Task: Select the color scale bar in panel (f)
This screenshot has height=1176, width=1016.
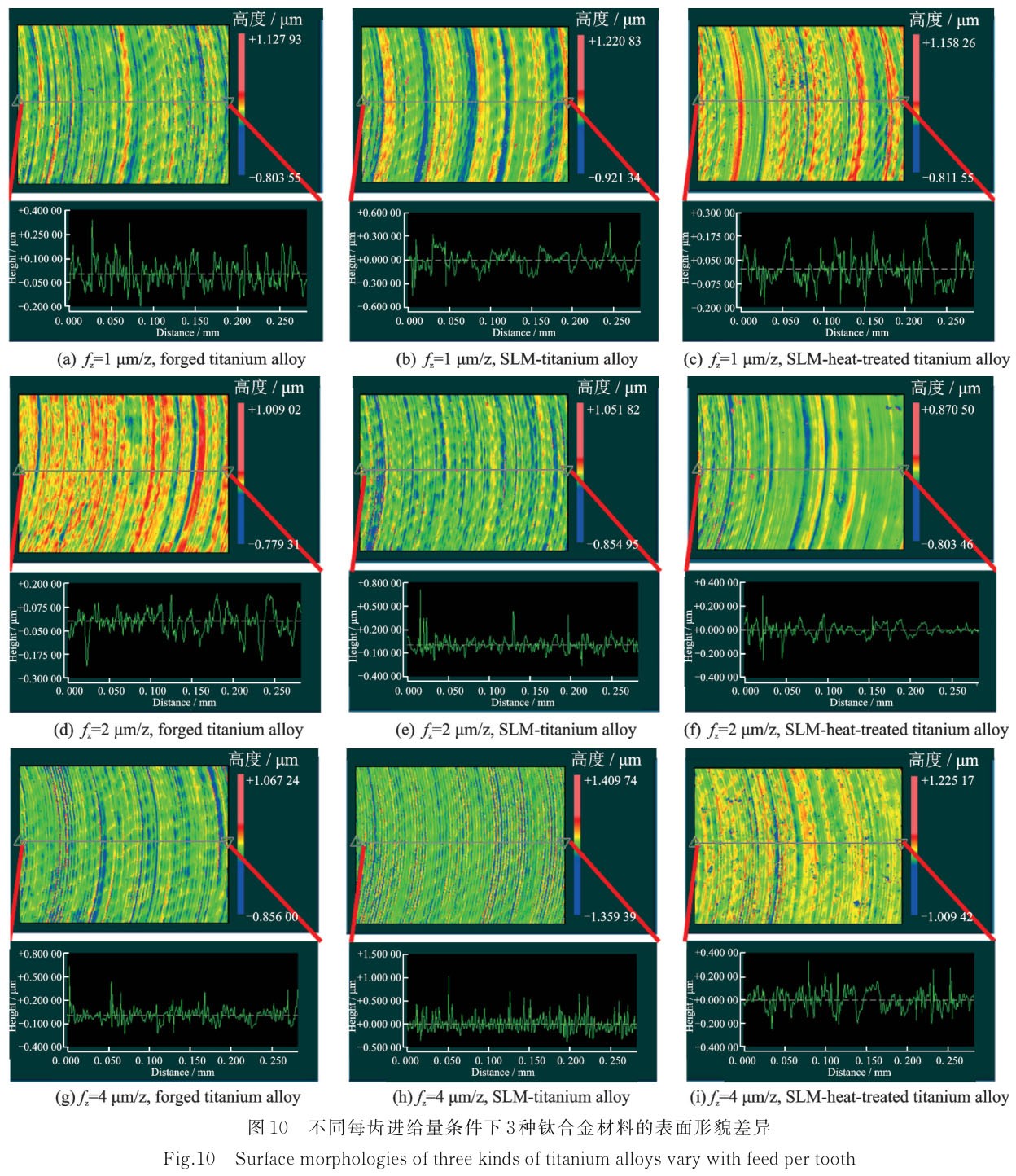Action: pos(916,476)
